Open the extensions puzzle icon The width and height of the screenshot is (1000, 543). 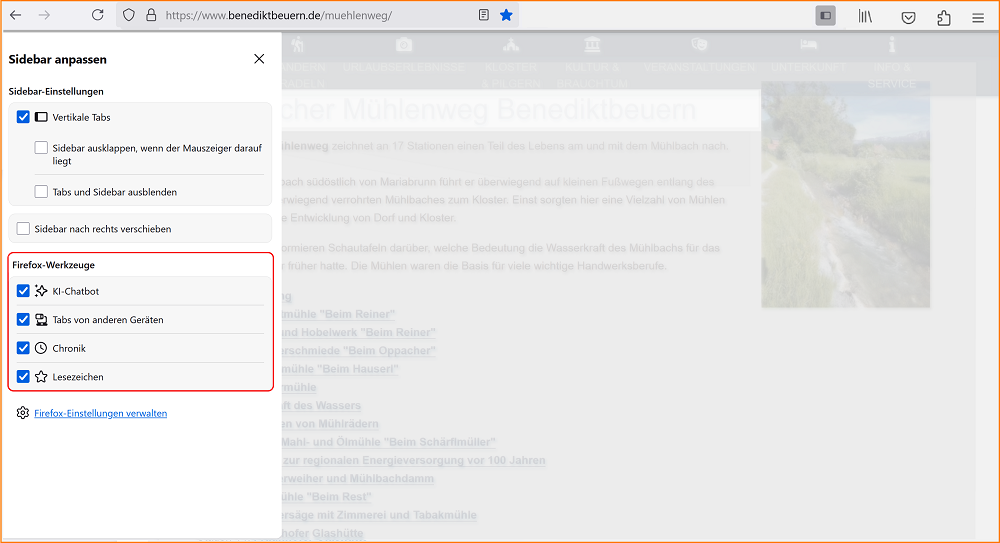(x=944, y=18)
